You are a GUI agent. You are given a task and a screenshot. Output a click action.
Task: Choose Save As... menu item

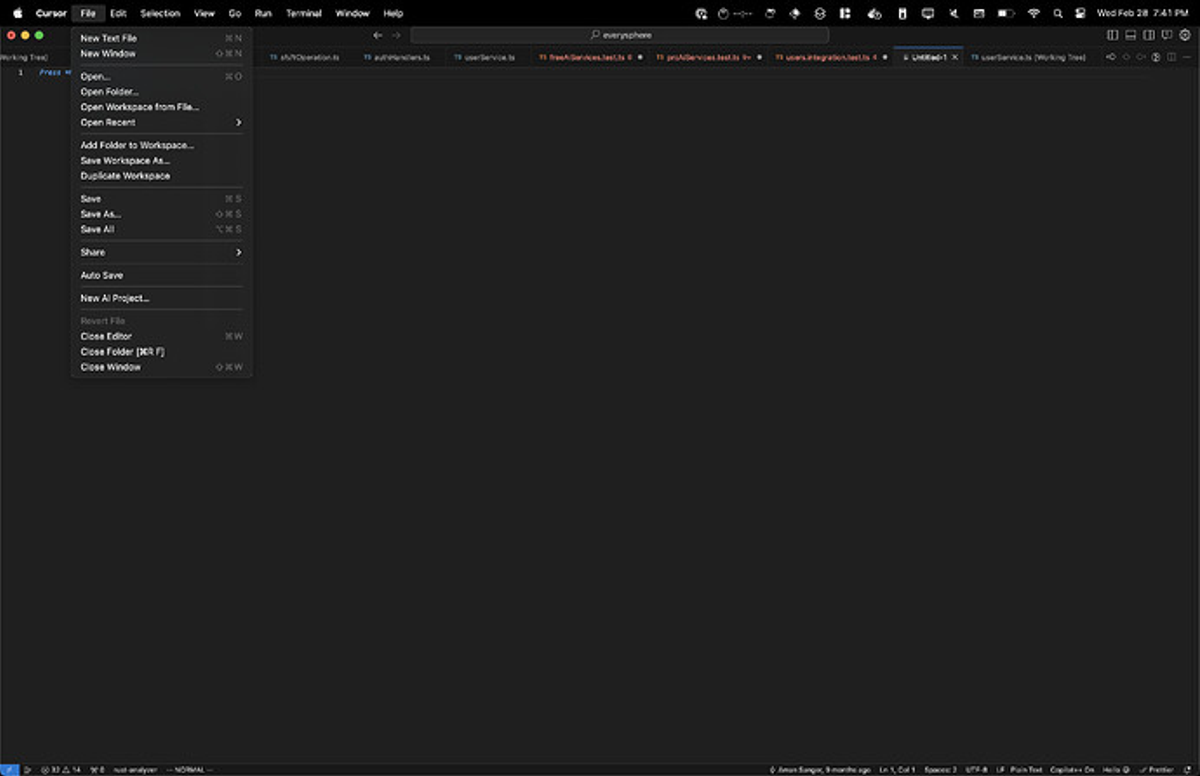click(x=161, y=214)
